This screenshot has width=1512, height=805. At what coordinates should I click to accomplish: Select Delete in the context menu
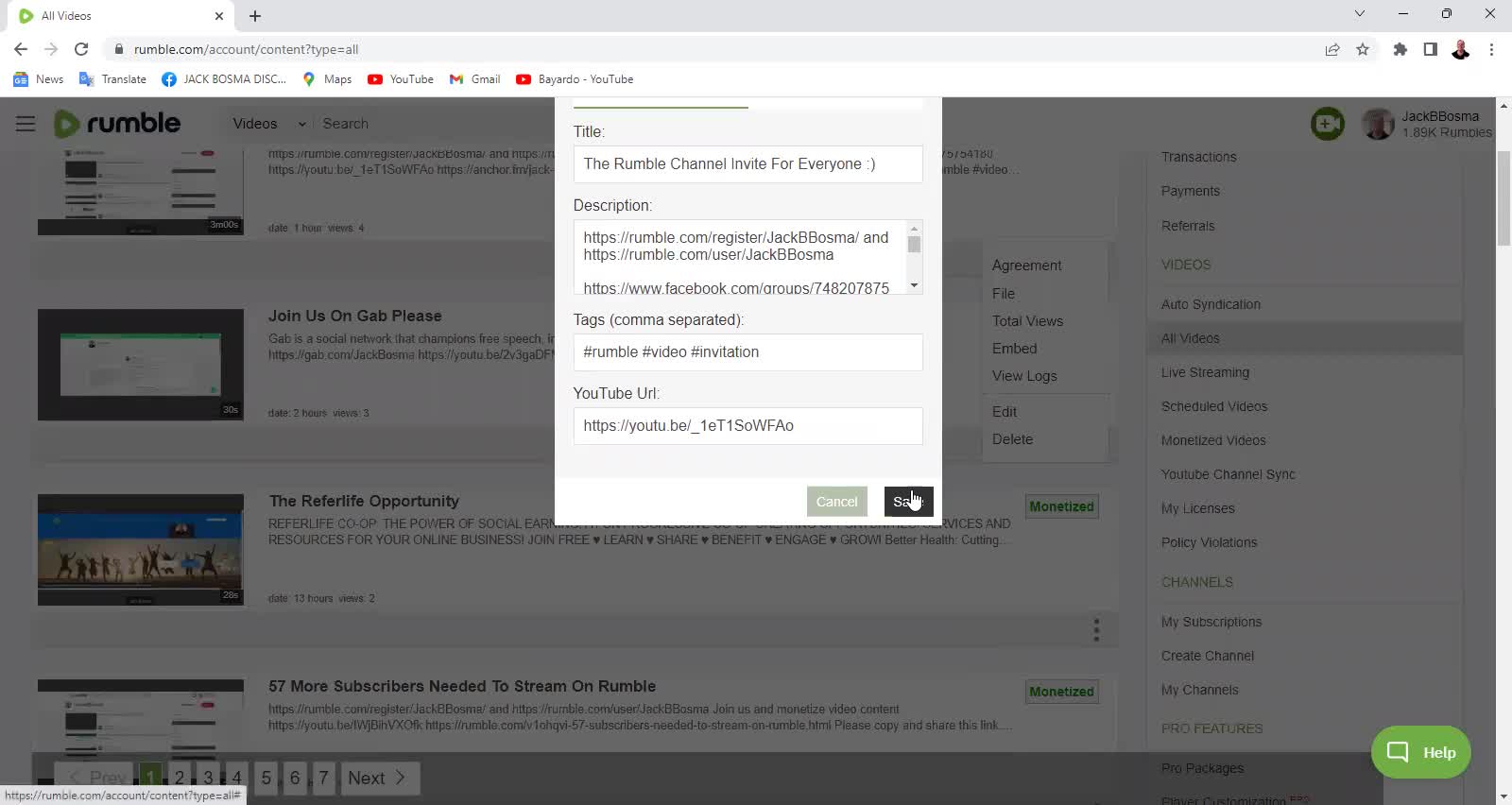1012,439
